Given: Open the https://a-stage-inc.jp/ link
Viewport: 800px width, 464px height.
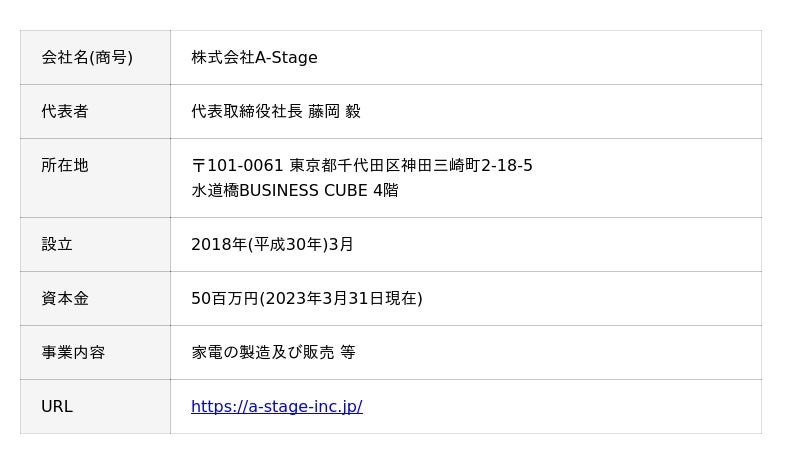Looking at the screenshot, I should [x=276, y=407].
